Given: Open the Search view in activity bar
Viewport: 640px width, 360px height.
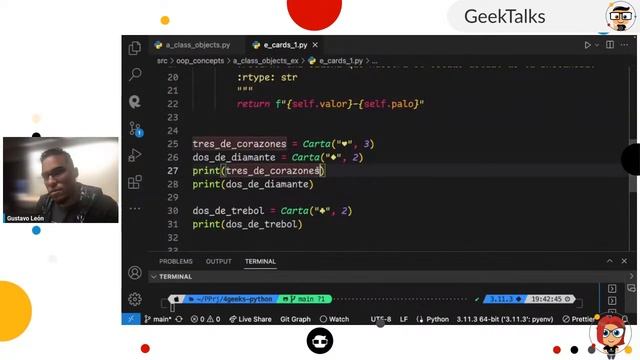Looking at the screenshot, I should pos(135,74).
